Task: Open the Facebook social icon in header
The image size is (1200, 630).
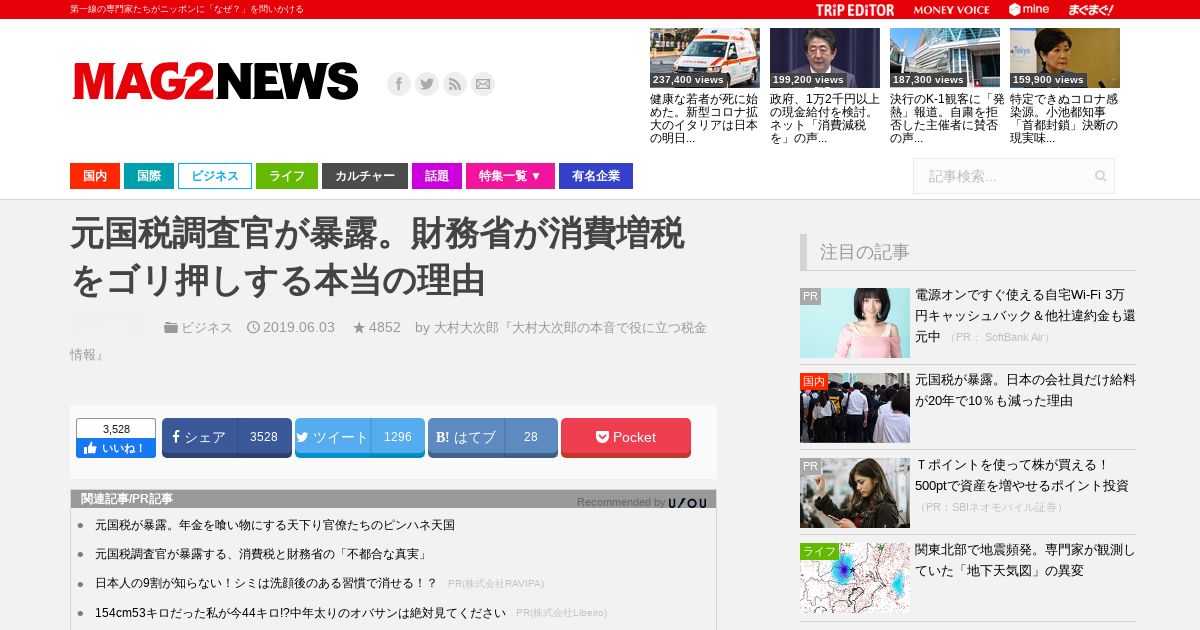Action: point(399,84)
